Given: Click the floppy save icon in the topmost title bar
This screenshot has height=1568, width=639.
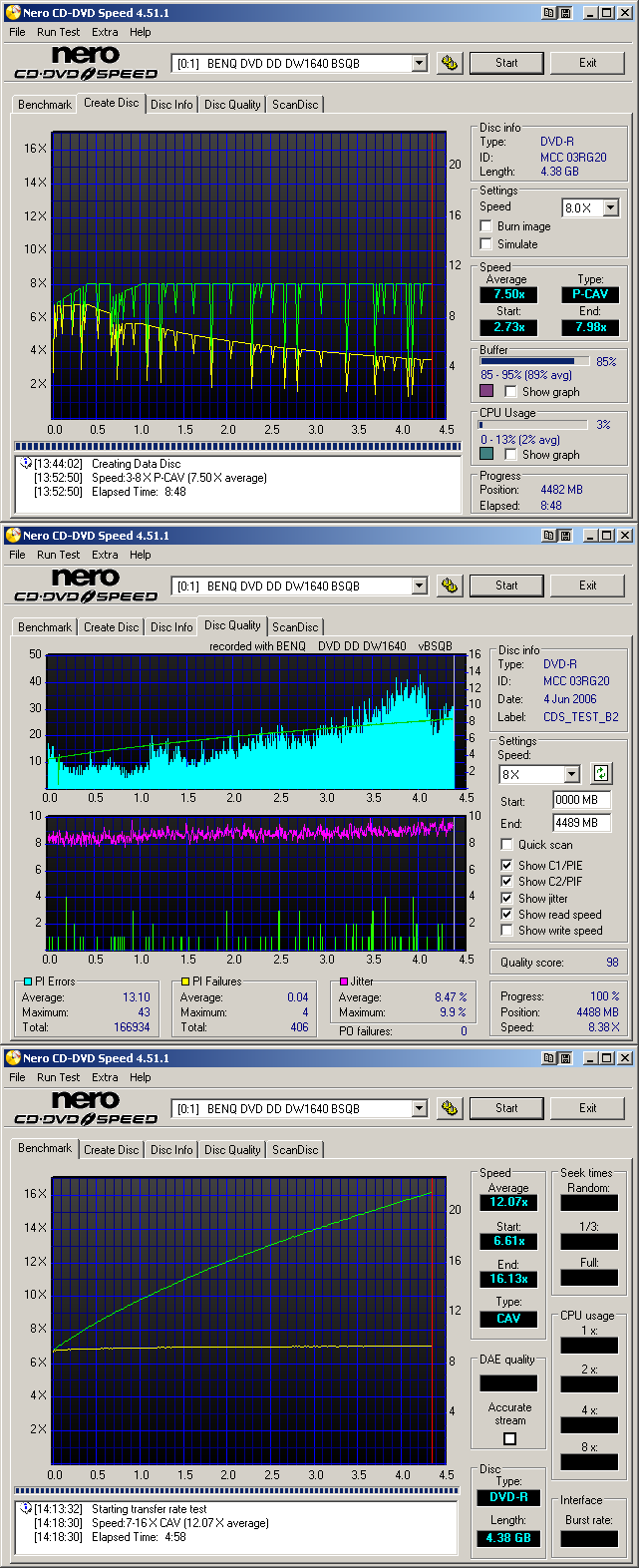Looking at the screenshot, I should click(564, 13).
